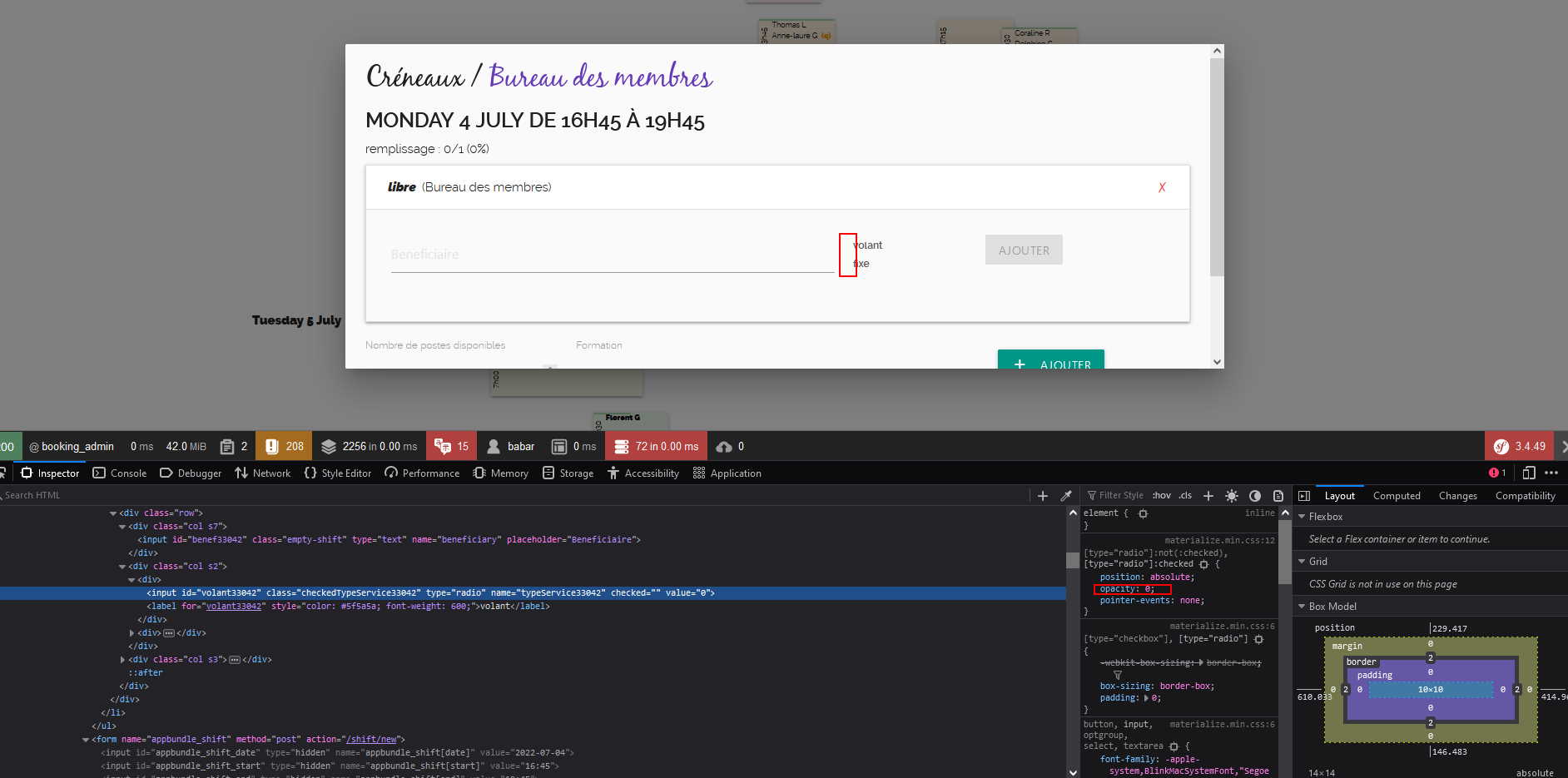Screen dimensions: 1568x778
Task: Collapse the Box Model section
Action: 1302,607
